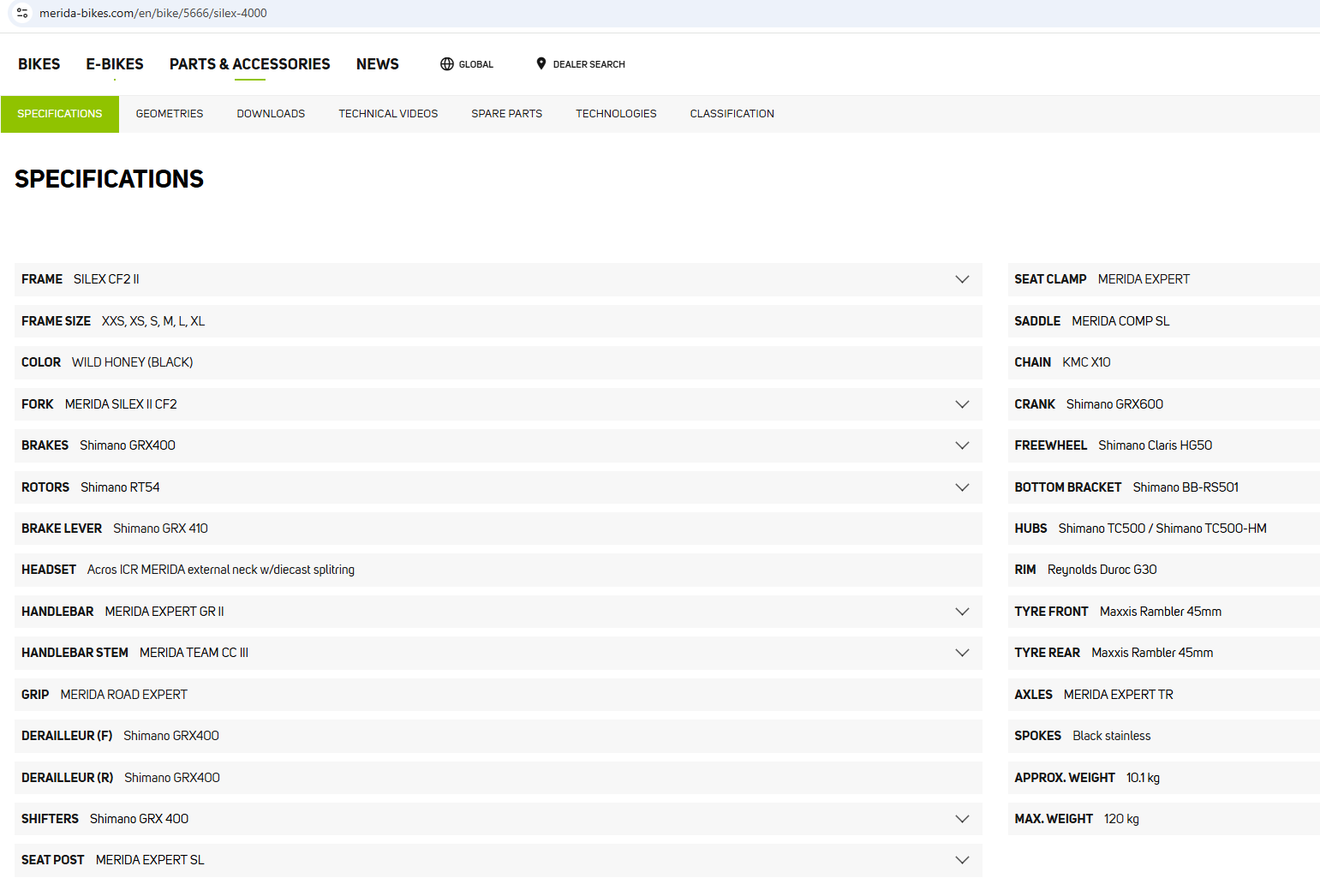Click saddle value 'MERIDA COMP SL'
Image resolution: width=1320 pixels, height=896 pixels.
(x=1120, y=321)
